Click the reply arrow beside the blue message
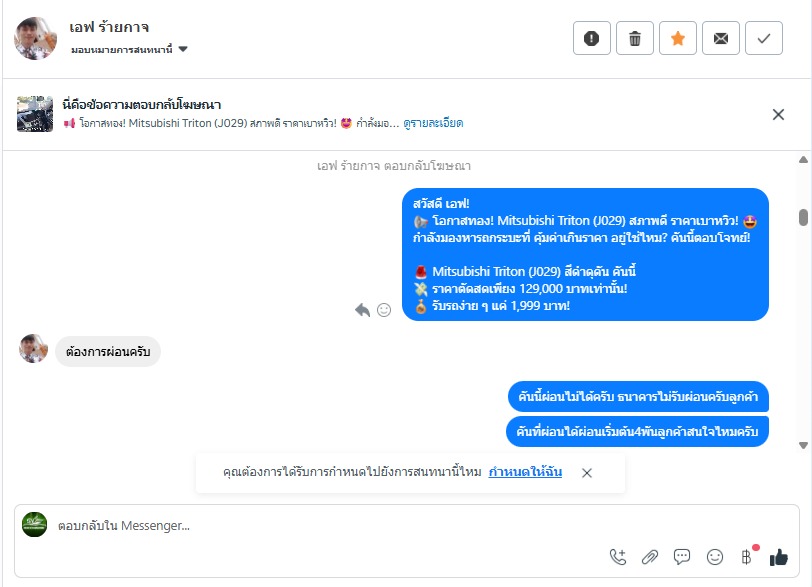Screen dimensions: 812x587 pos(362,310)
